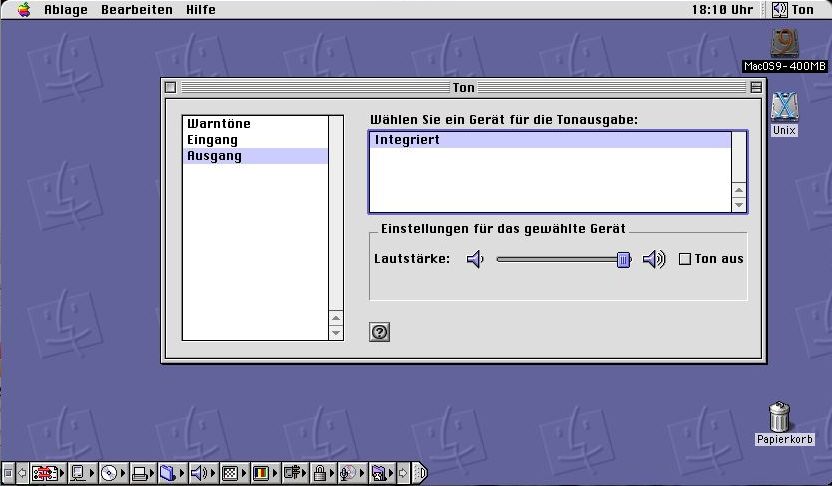Click the down arrow of category list scrollbar
The height and width of the screenshot is (486, 832).
click(336, 333)
